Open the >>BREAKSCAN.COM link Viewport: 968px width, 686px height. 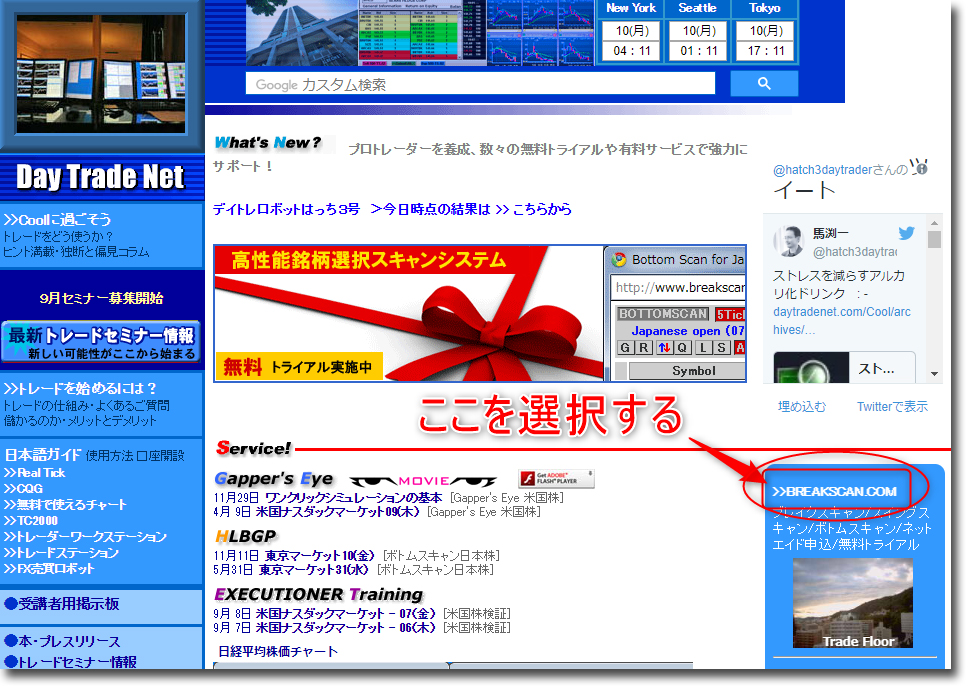coord(834,491)
